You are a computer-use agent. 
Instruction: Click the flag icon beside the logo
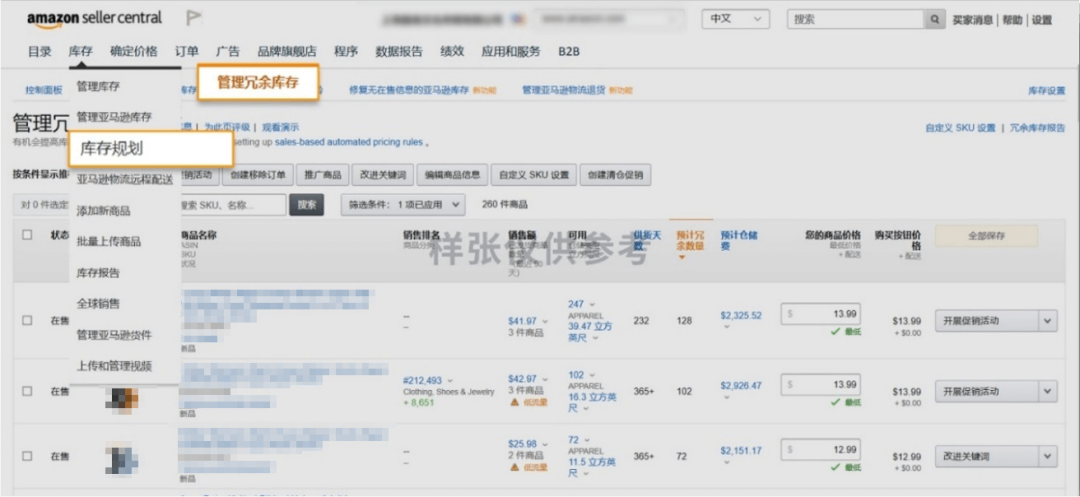click(194, 17)
